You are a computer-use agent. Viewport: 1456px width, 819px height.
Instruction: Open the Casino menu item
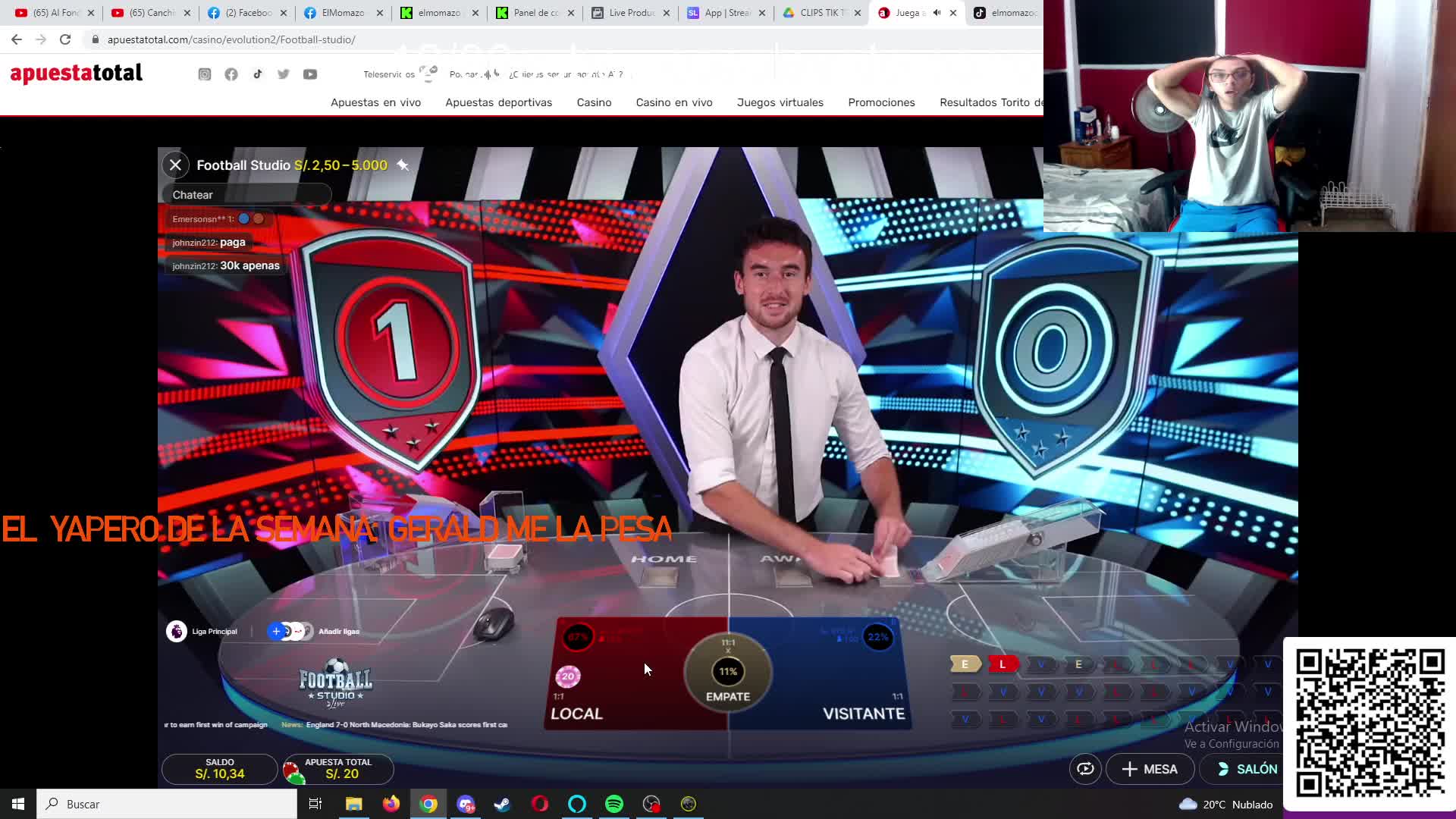[x=594, y=102]
